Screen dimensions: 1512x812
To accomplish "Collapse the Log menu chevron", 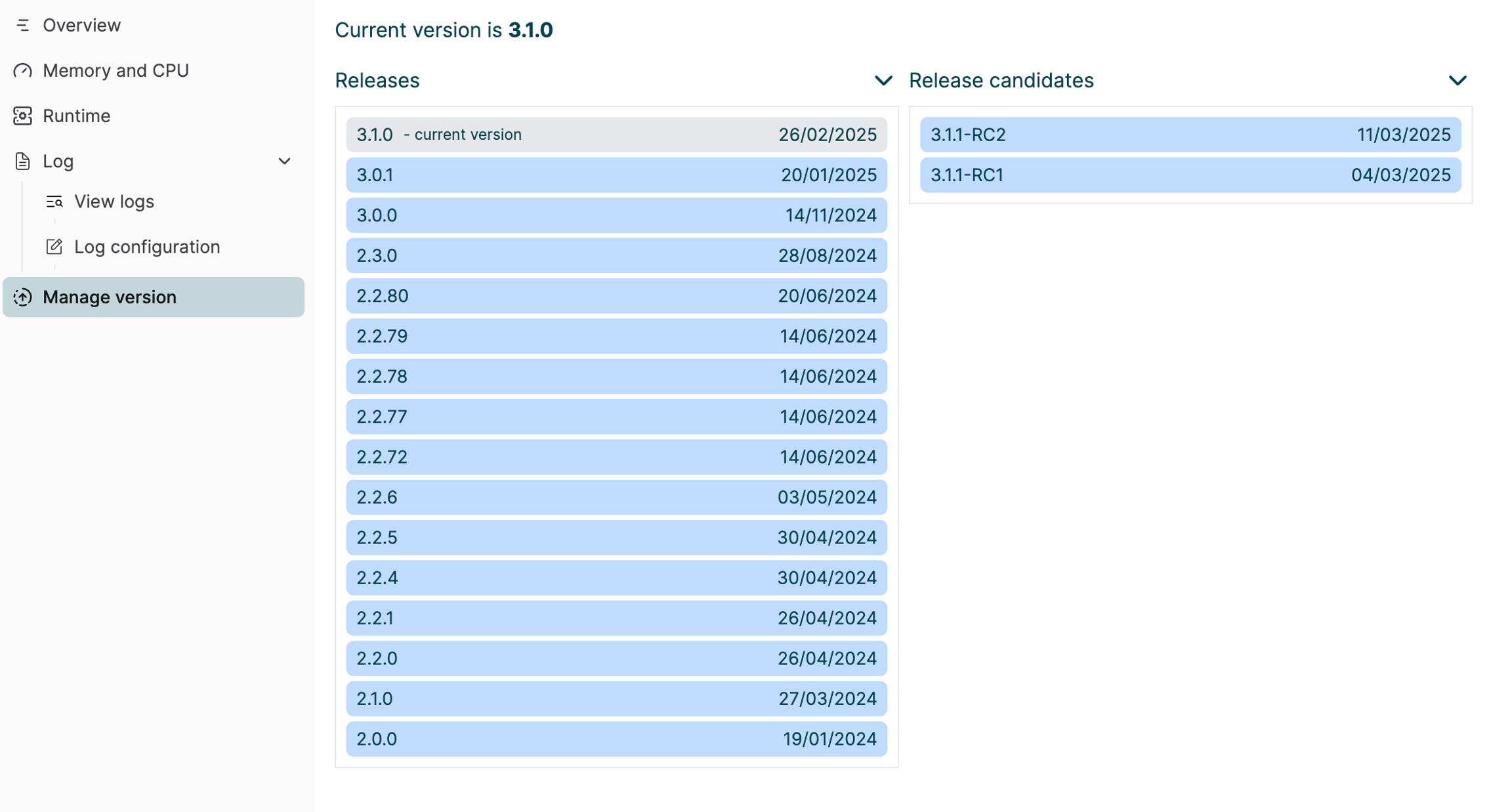I will 284,161.
